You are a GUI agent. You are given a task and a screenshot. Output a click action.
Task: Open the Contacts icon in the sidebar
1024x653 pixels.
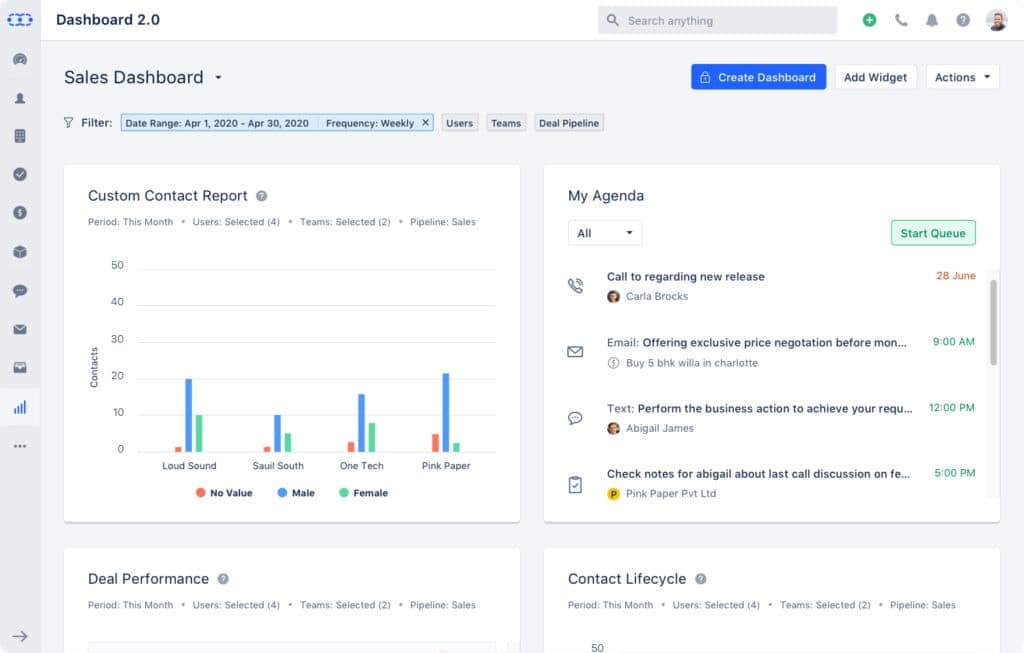(x=20, y=98)
